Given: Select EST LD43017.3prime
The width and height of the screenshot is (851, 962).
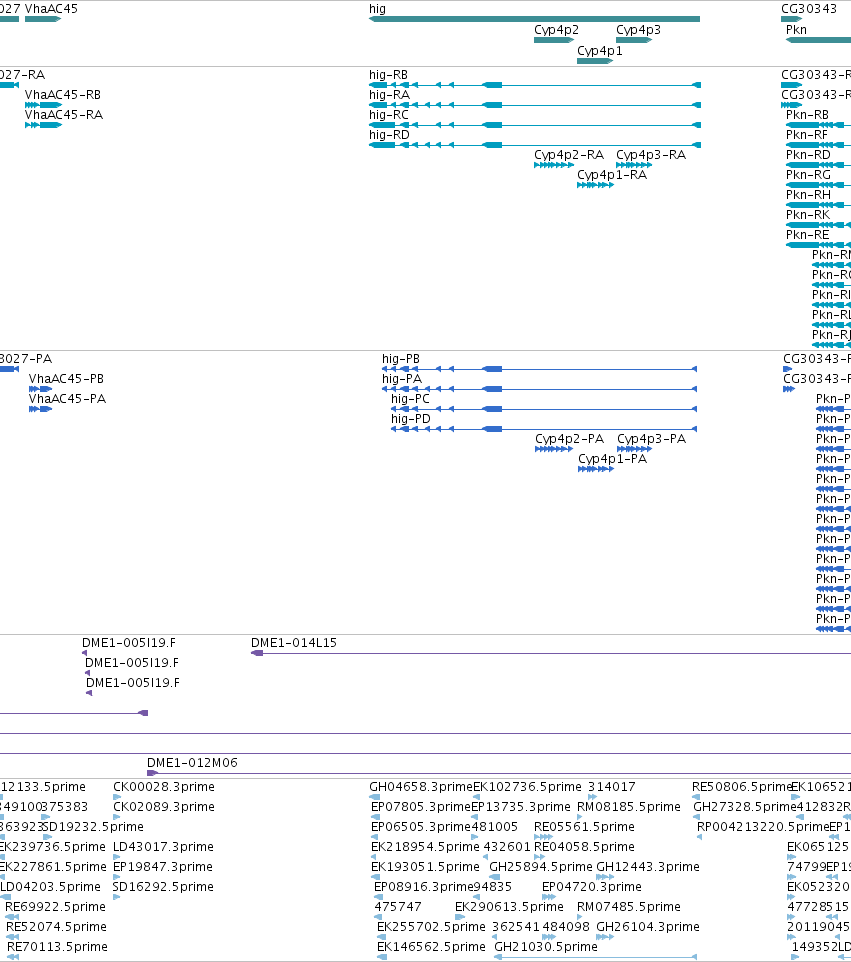Looking at the screenshot, I should pyautogui.click(x=163, y=847).
